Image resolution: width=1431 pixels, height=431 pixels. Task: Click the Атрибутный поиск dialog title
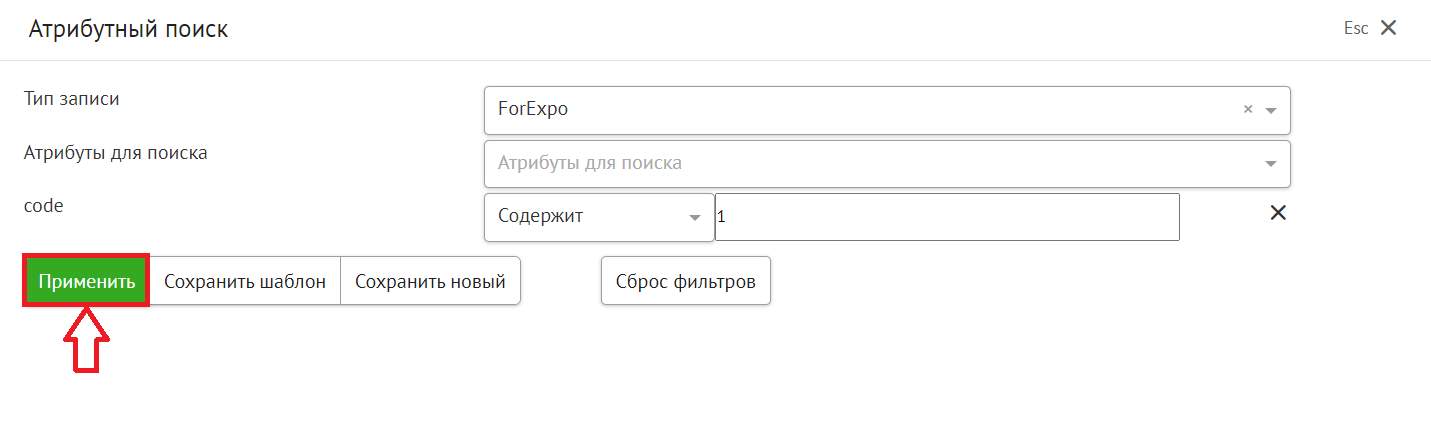point(128,29)
